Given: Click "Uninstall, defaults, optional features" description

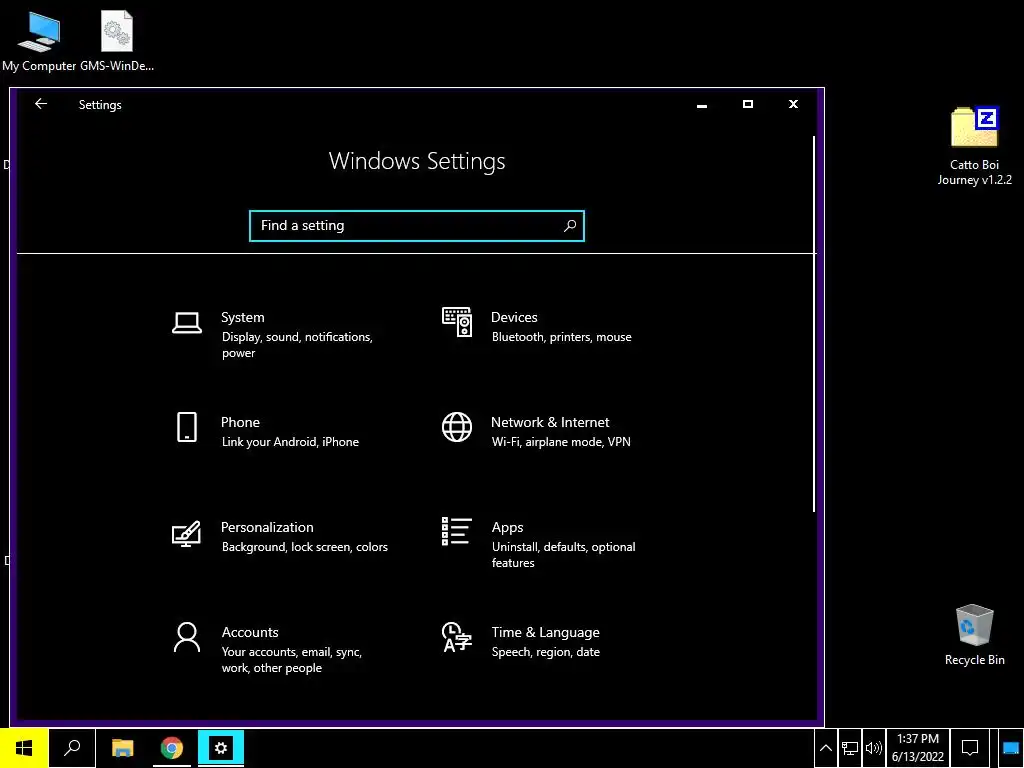Looking at the screenshot, I should 564,554.
